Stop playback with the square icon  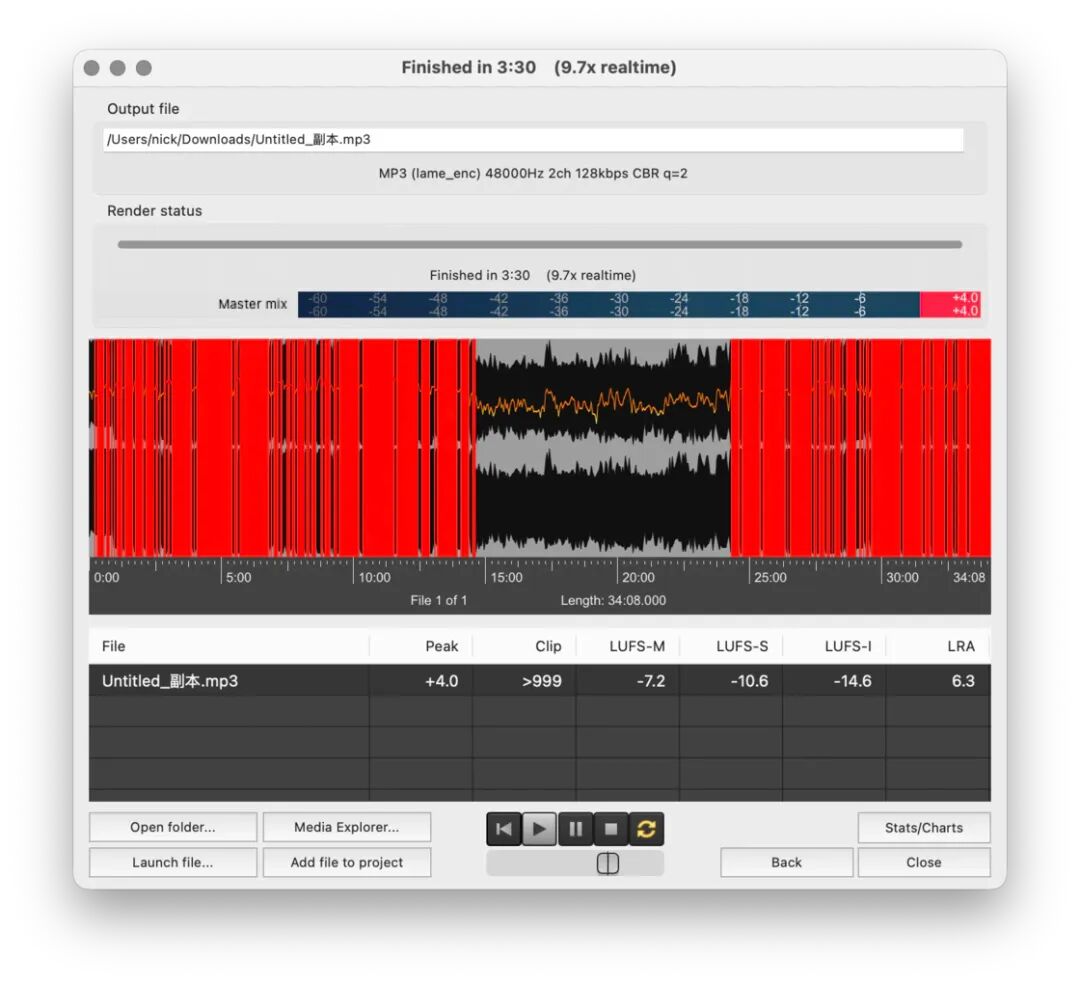click(x=611, y=829)
